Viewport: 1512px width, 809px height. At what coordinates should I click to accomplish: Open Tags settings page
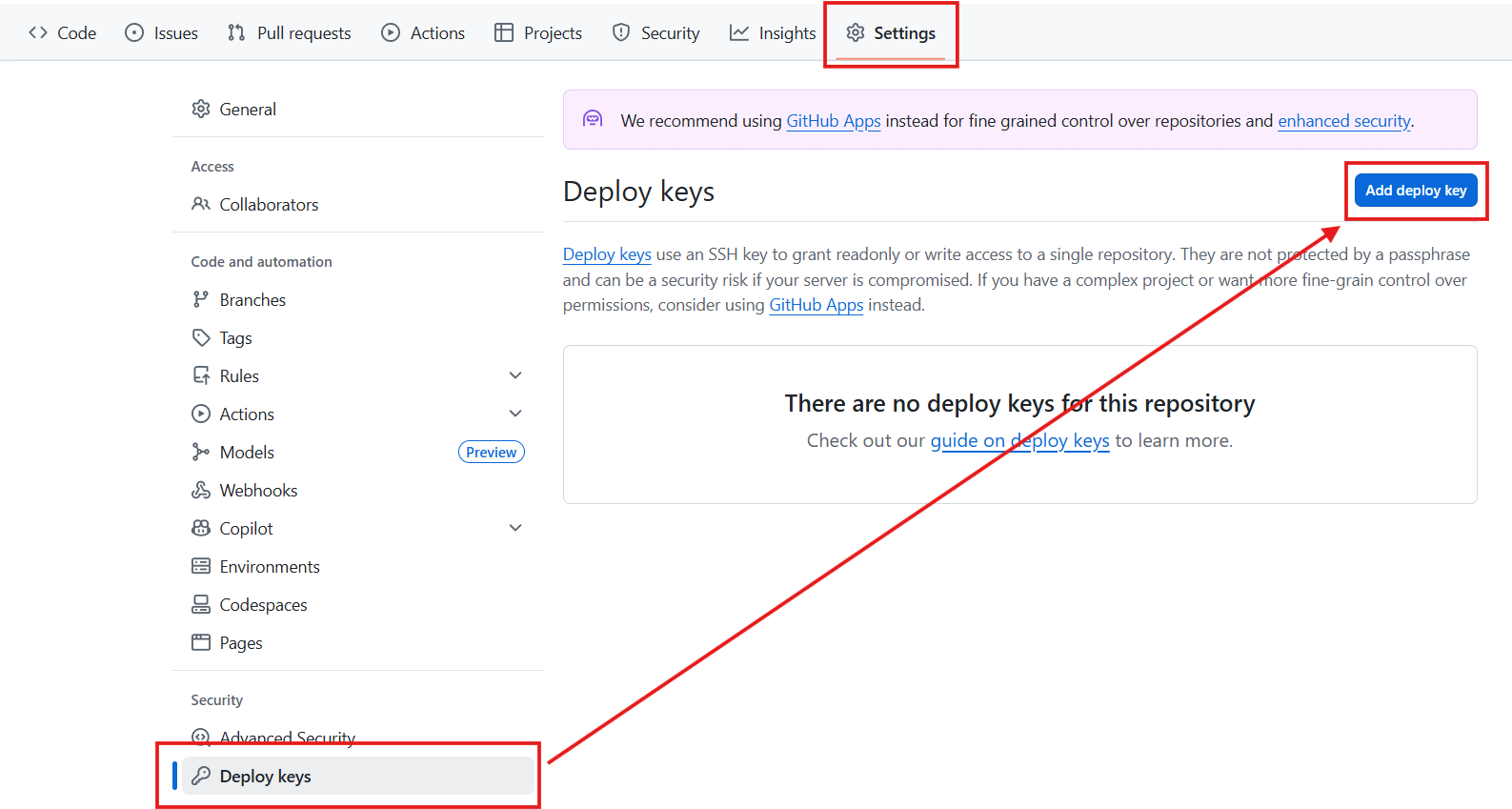pyautogui.click(x=358, y=337)
